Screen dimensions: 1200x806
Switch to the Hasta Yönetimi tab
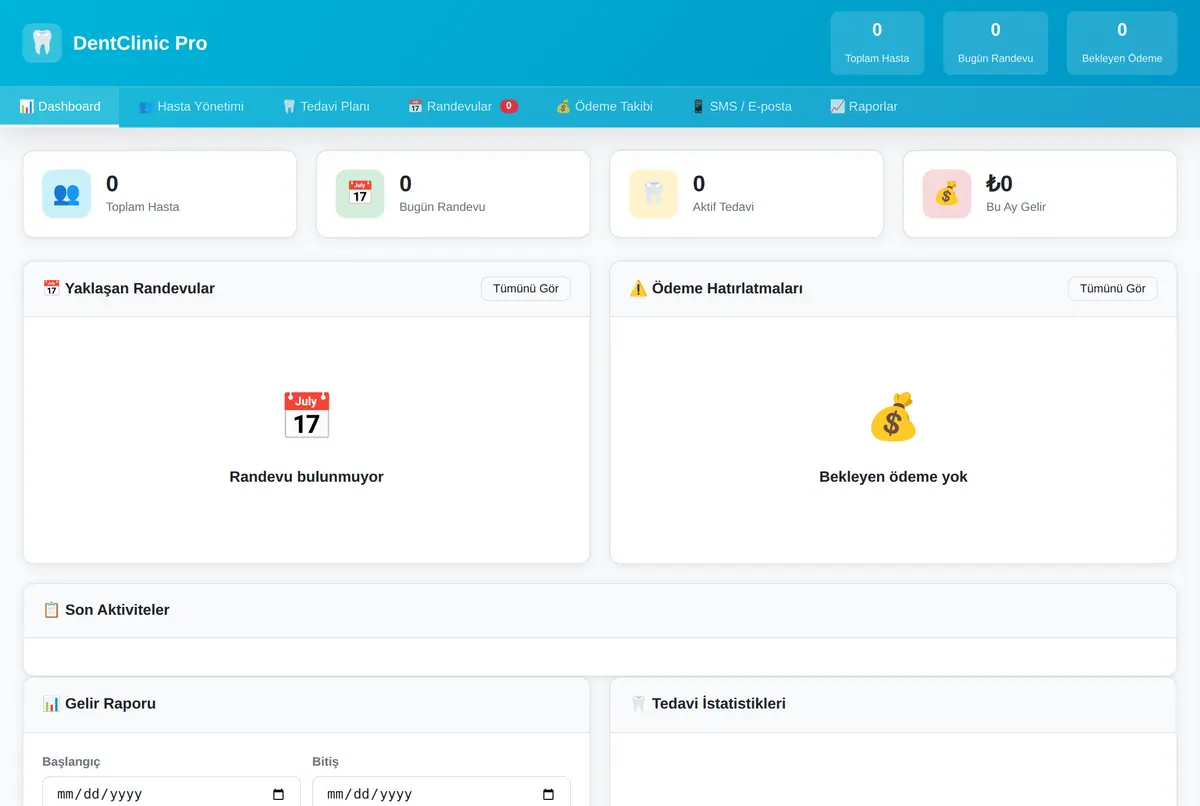coord(191,106)
